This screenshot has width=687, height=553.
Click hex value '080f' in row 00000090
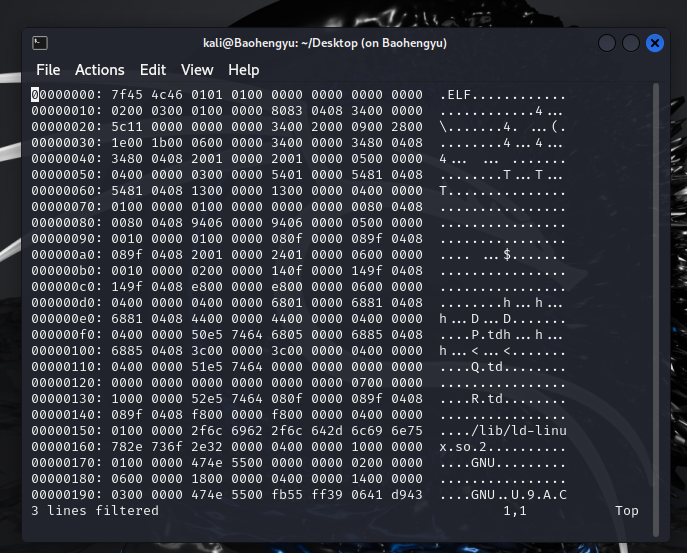(287, 238)
